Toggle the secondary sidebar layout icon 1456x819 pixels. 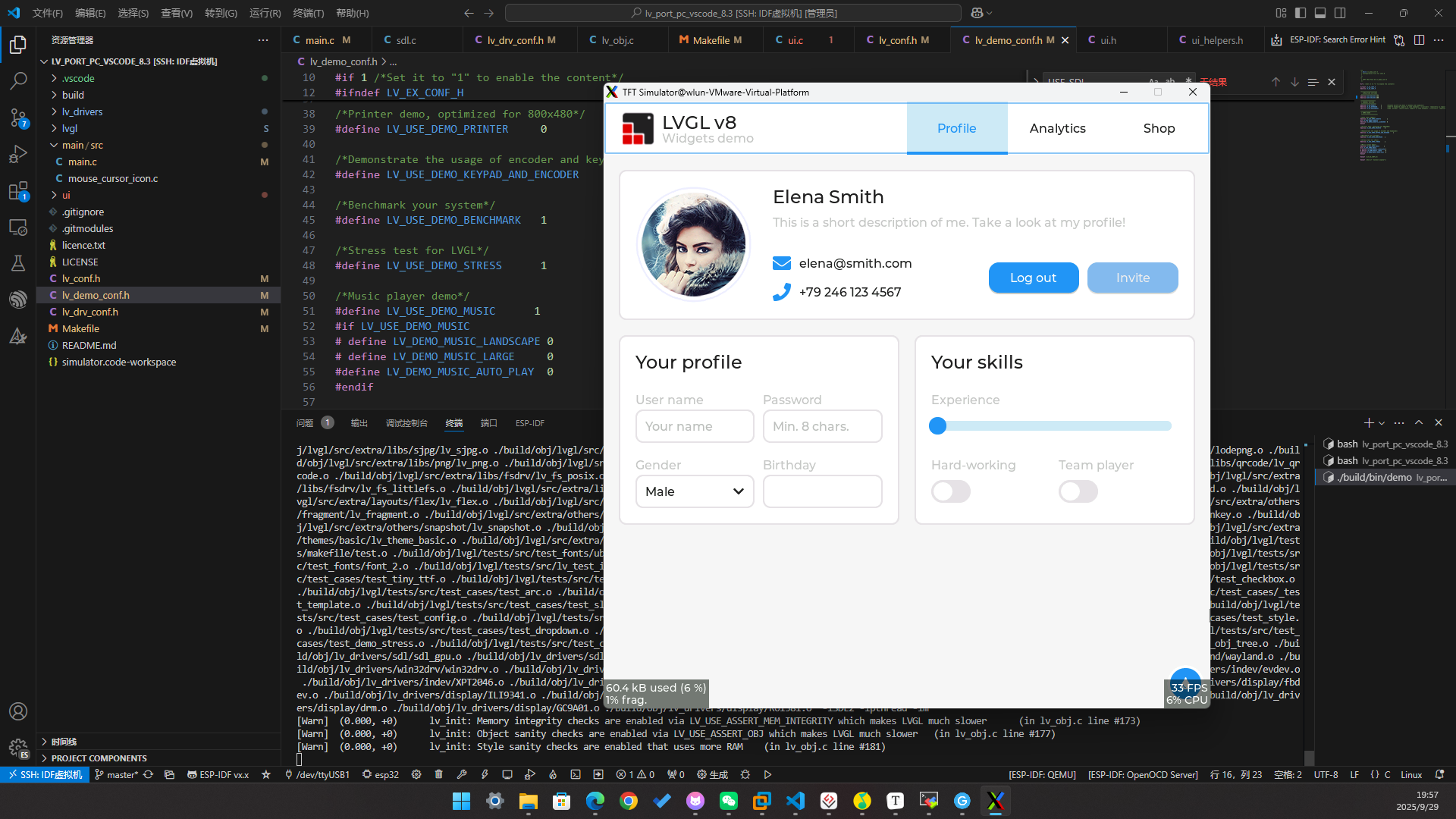pos(1340,13)
